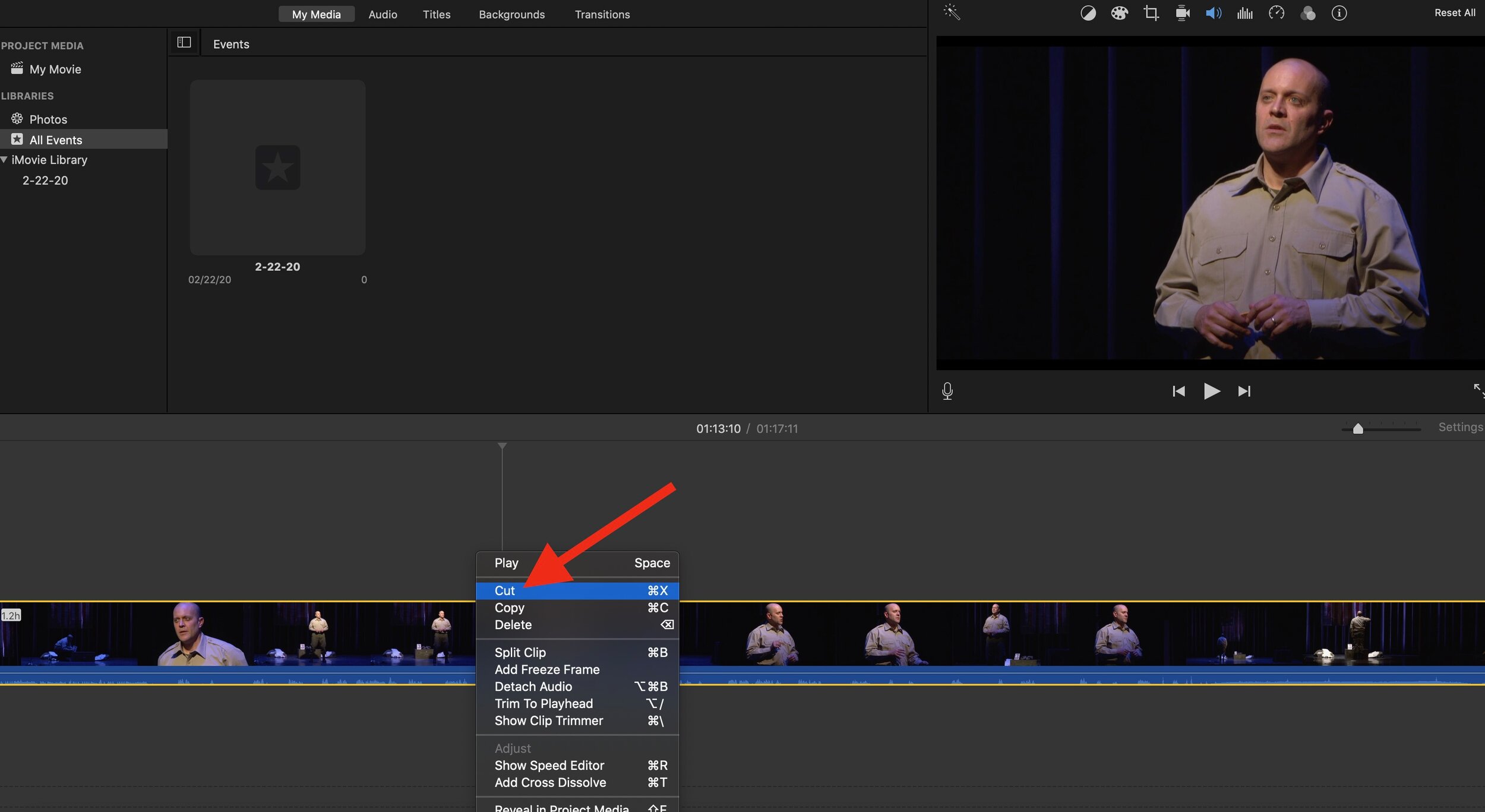Switch to the Transitions tab

coord(602,14)
